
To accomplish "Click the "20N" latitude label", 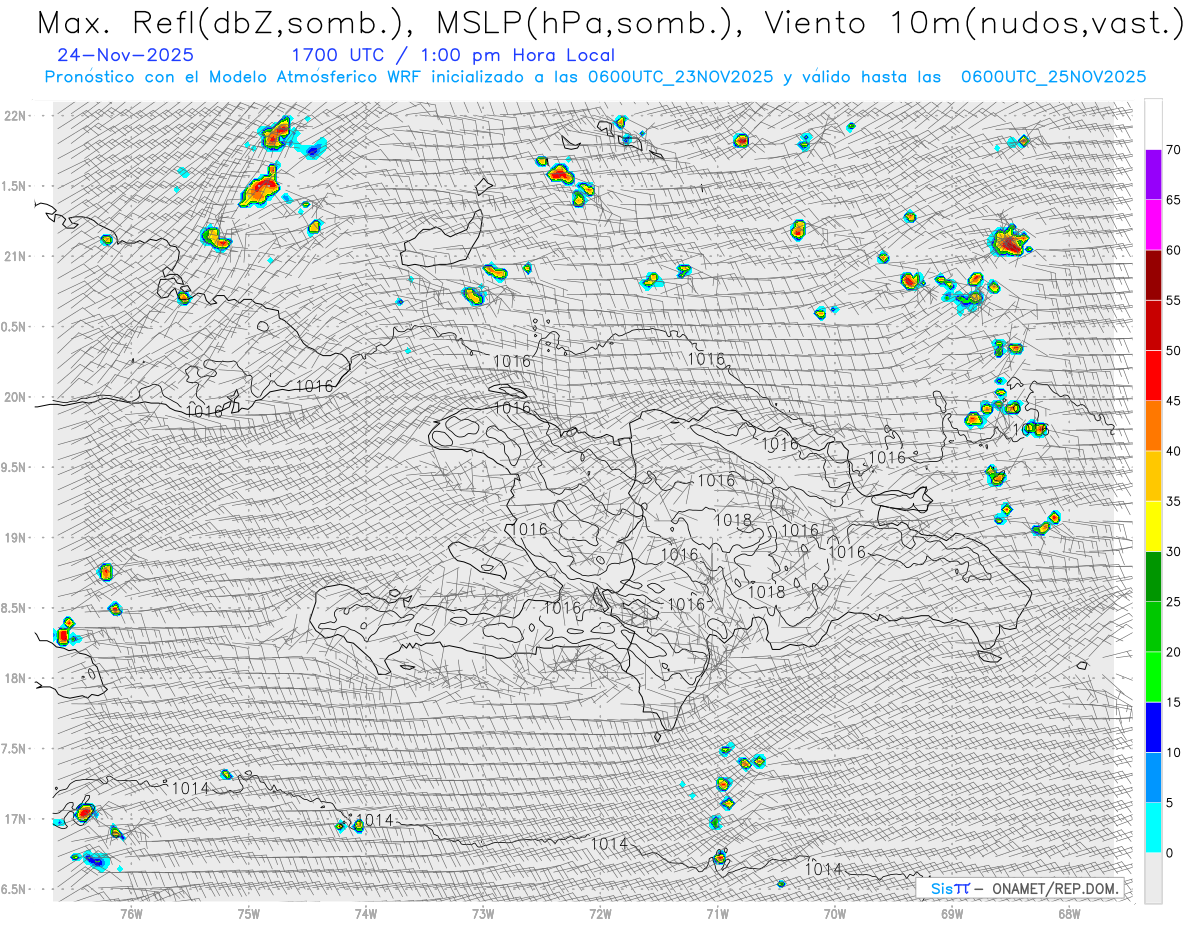I will point(17,397).
